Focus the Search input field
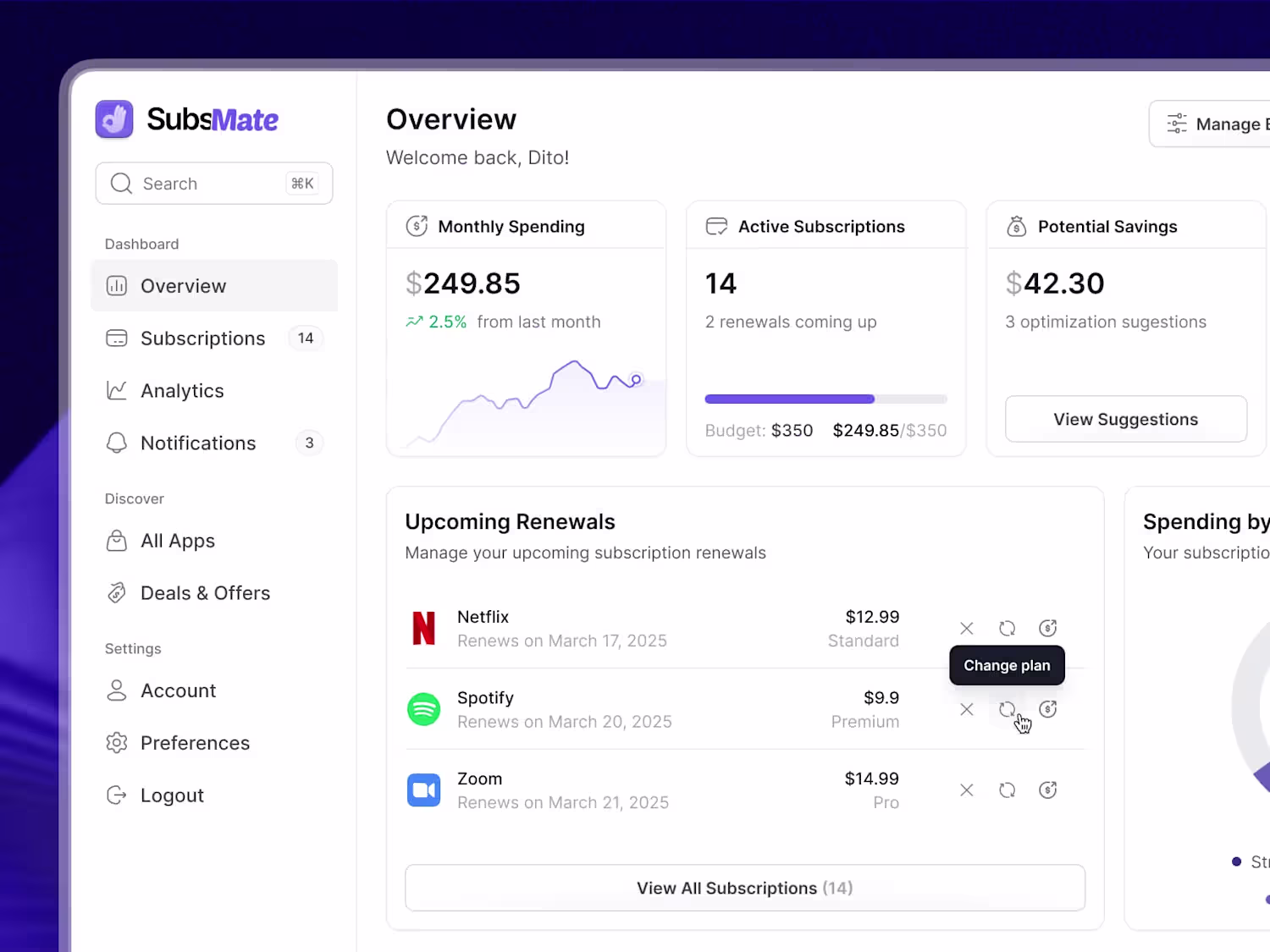 pos(214,184)
